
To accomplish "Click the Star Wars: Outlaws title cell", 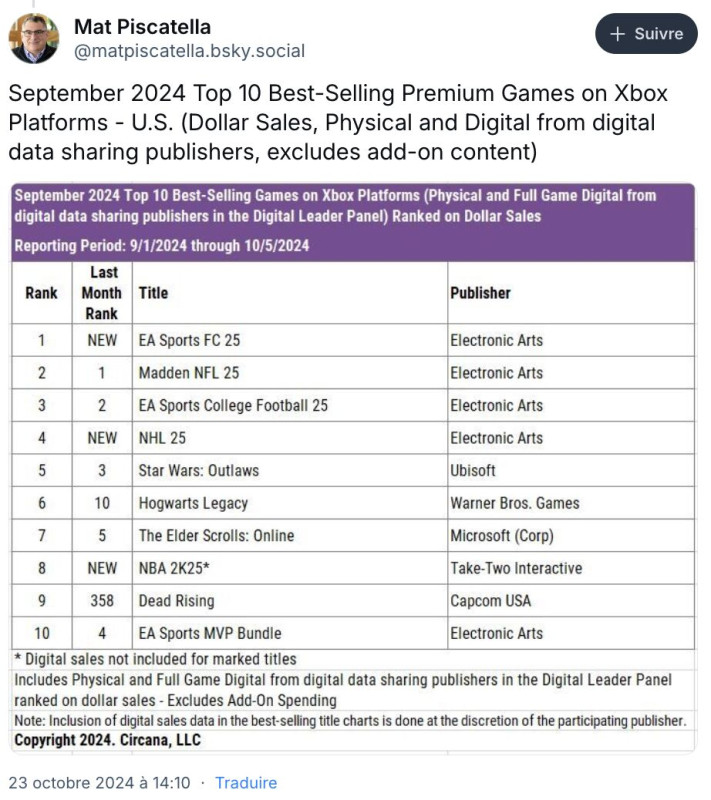I will [x=290, y=470].
